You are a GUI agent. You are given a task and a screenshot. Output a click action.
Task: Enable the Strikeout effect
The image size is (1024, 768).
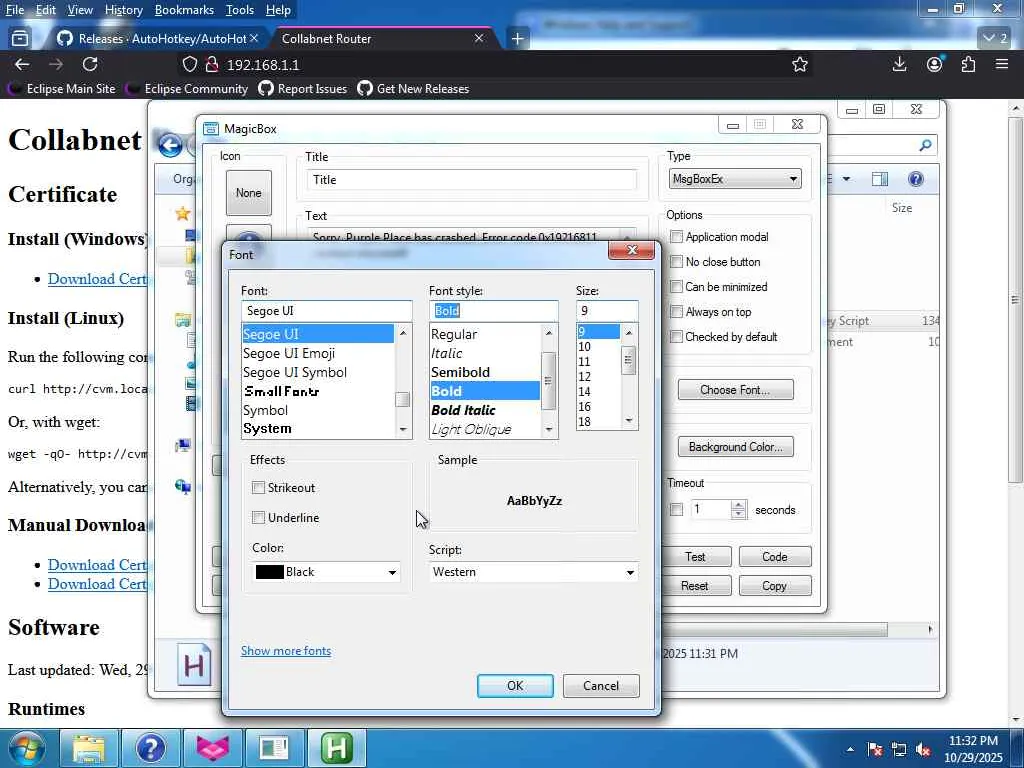click(x=258, y=487)
